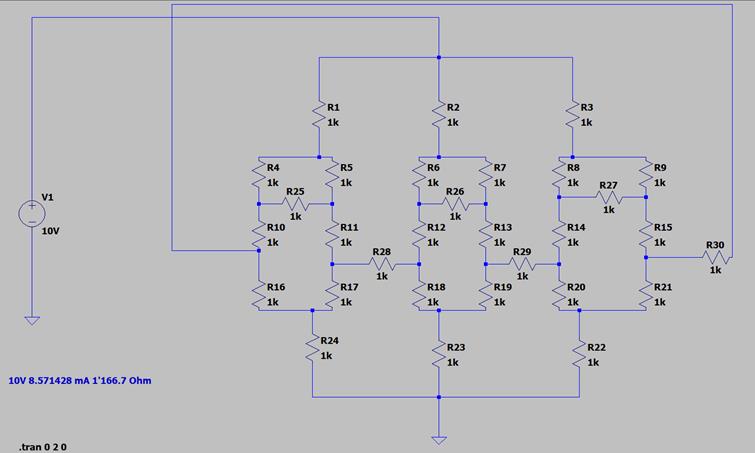Screen dimensions: 755x453
Task: Select resistor R24 symbol
Action: 313,349
